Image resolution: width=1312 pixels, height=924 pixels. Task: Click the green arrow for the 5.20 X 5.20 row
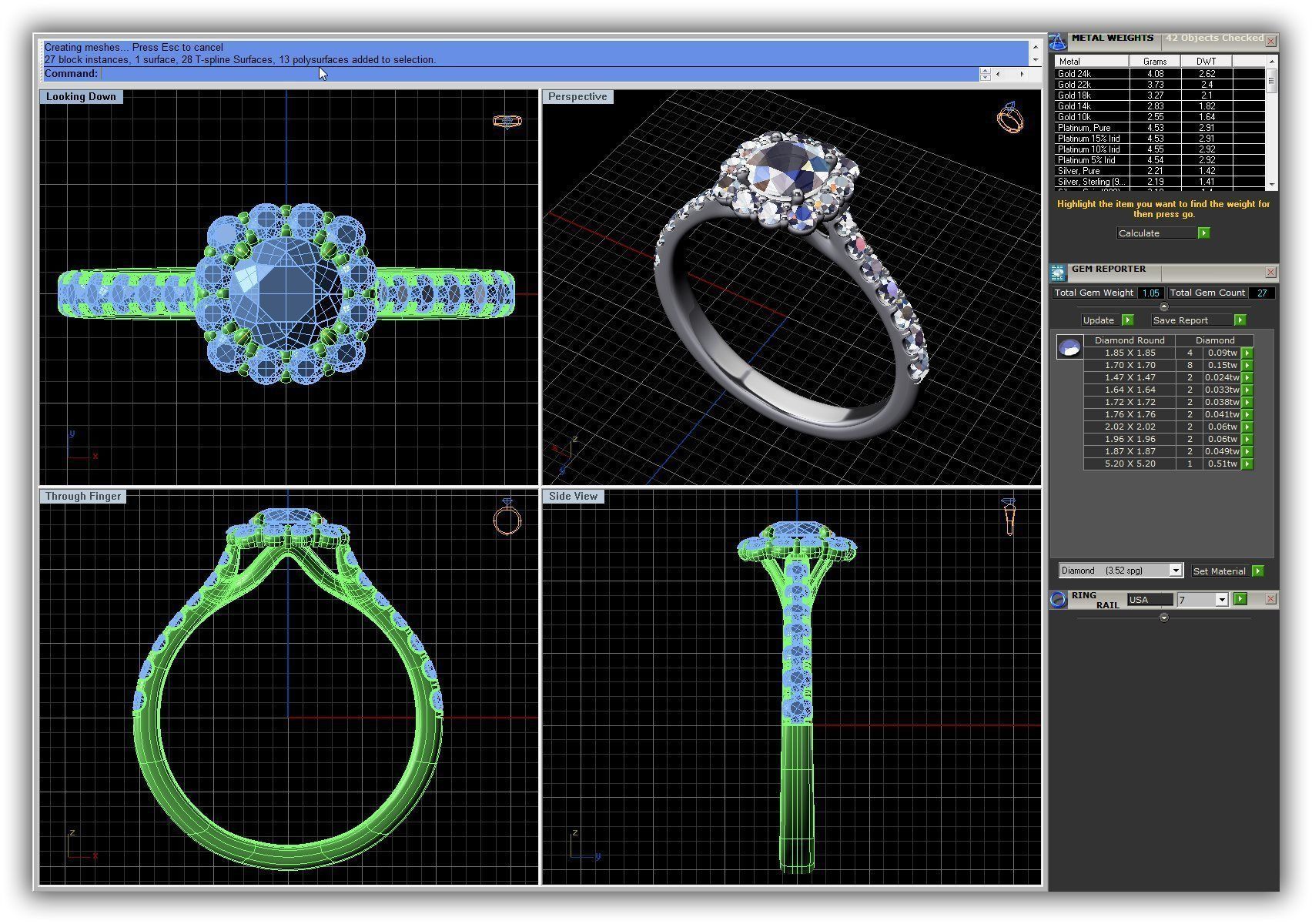coord(1247,464)
